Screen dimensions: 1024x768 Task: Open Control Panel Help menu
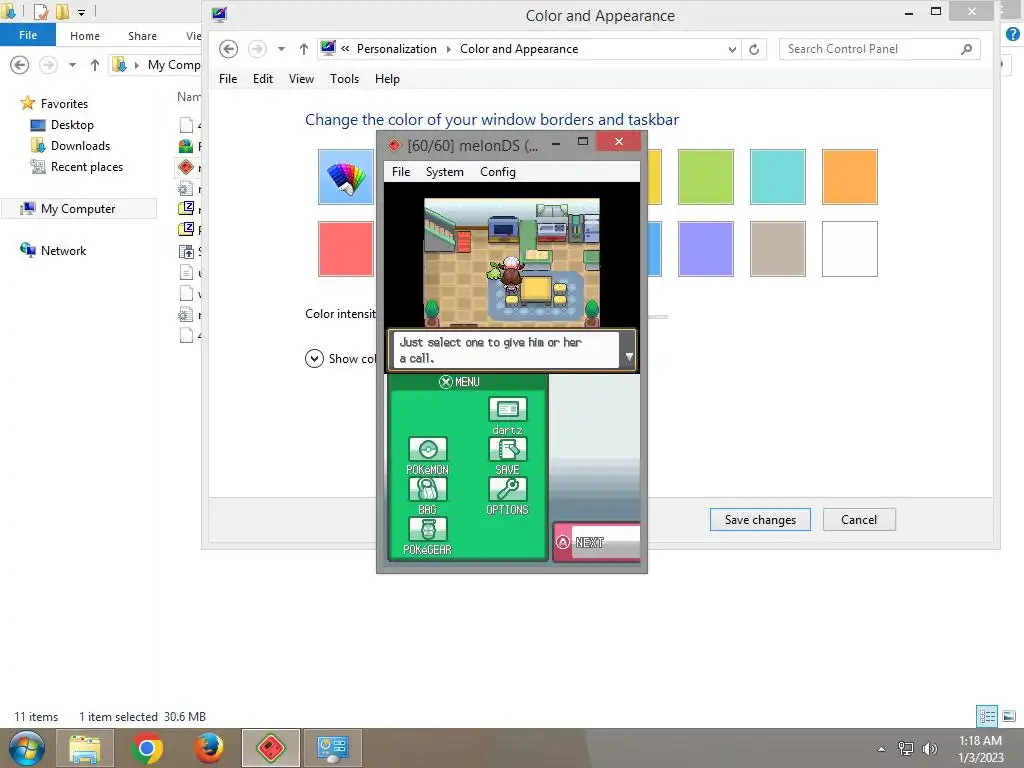[x=387, y=79]
